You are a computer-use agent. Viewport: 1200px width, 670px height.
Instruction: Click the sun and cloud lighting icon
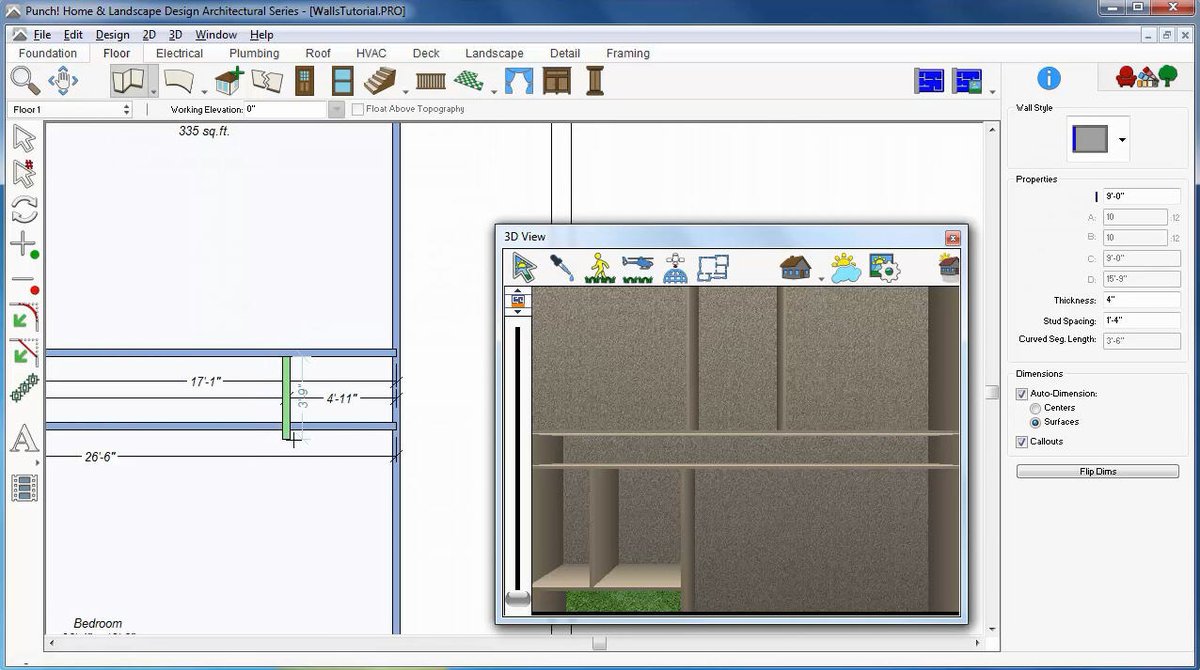tap(846, 267)
